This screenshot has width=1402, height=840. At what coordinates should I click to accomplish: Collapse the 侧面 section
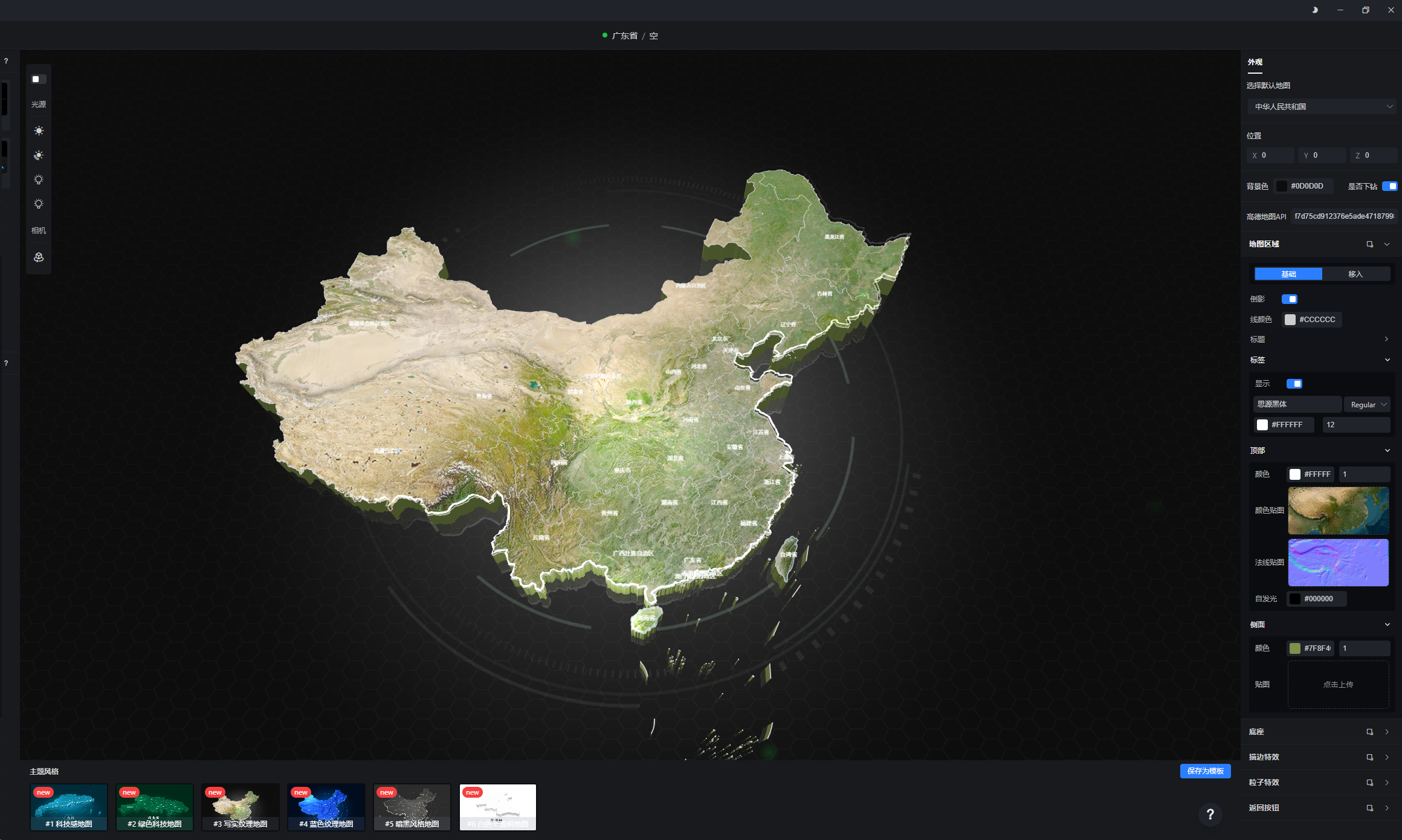pyautogui.click(x=1387, y=624)
